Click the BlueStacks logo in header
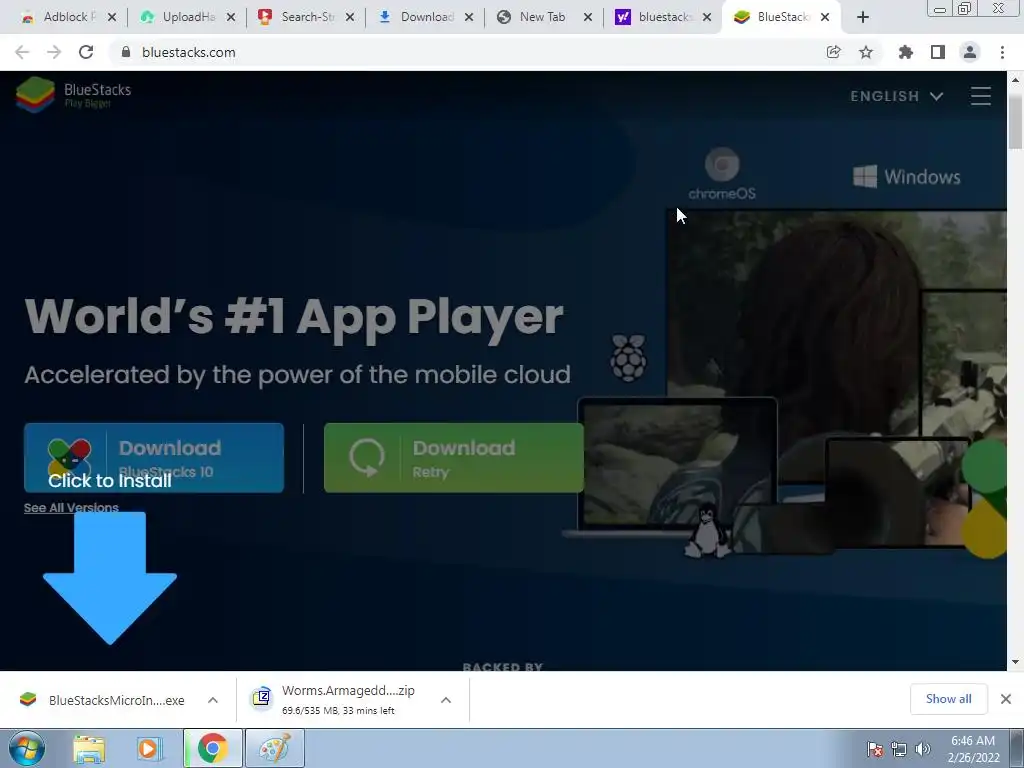The image size is (1024, 768). pos(73,95)
